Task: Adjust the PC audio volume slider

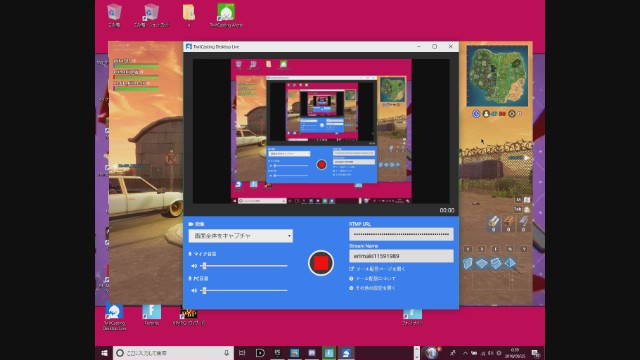Action: (x=244, y=291)
